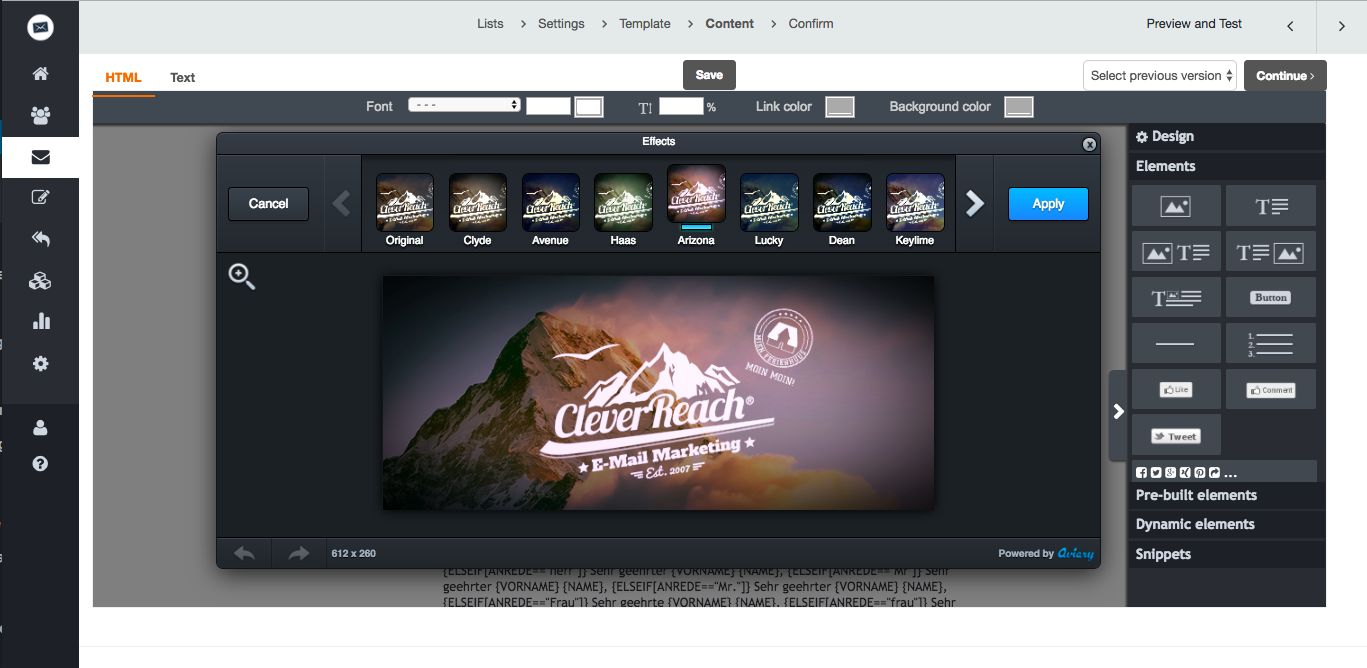Close the Effects dialog with X
This screenshot has width=1367, height=668.
(x=1089, y=144)
